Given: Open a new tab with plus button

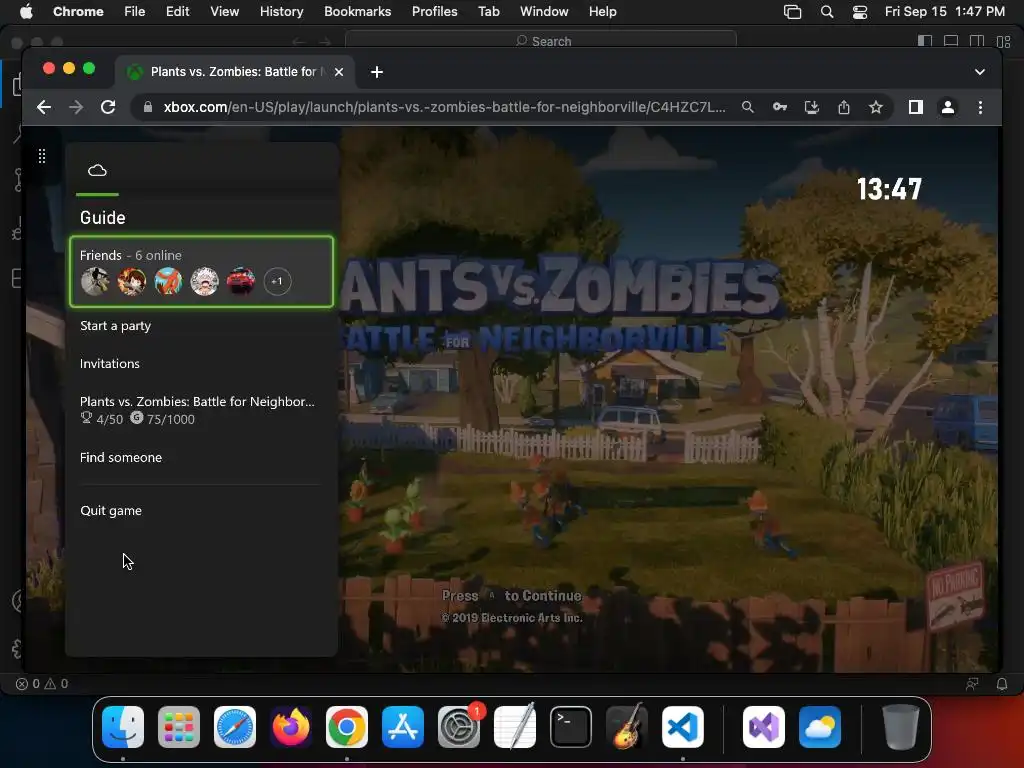Looking at the screenshot, I should pyautogui.click(x=377, y=72).
